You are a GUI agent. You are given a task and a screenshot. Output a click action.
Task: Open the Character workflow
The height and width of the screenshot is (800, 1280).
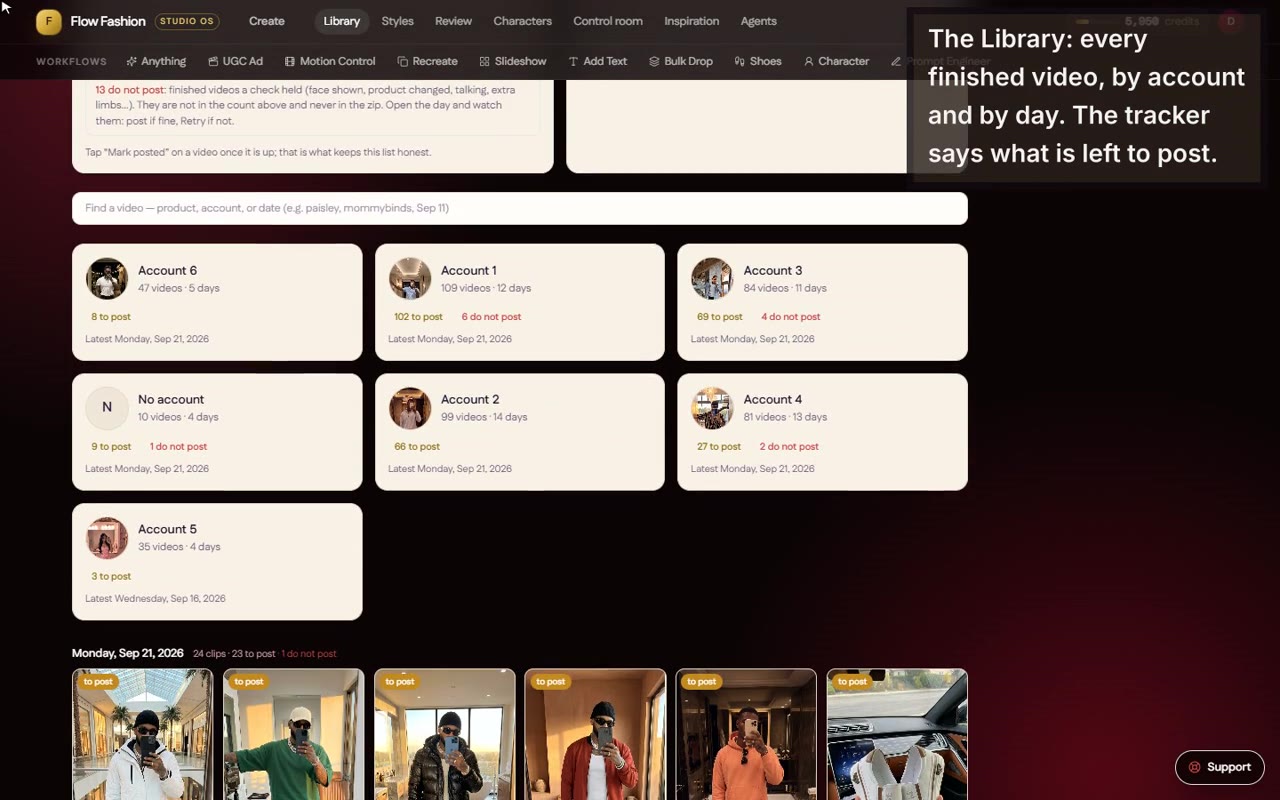tap(836, 61)
